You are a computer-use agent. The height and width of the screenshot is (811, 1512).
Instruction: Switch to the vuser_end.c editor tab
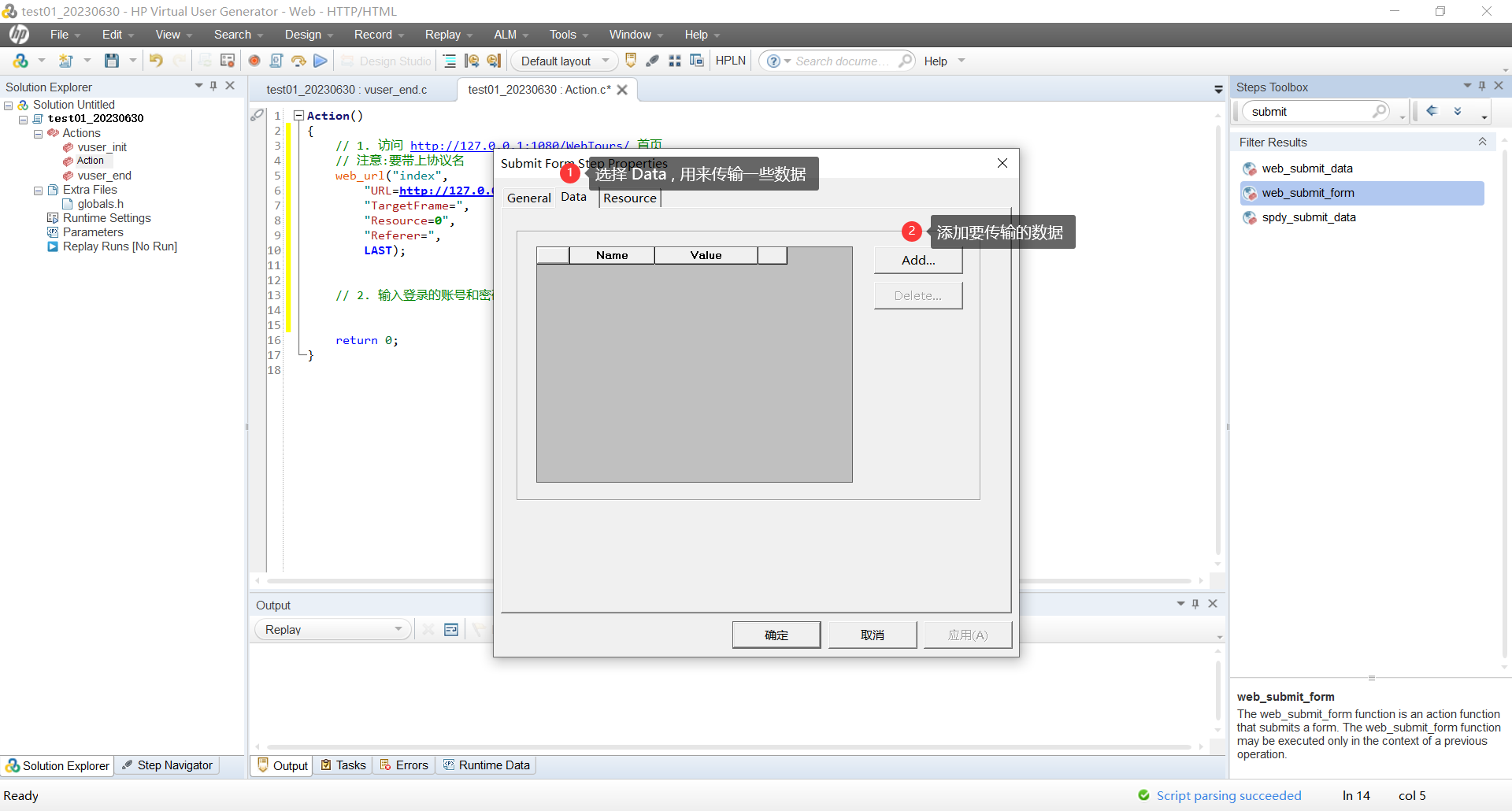click(346, 90)
